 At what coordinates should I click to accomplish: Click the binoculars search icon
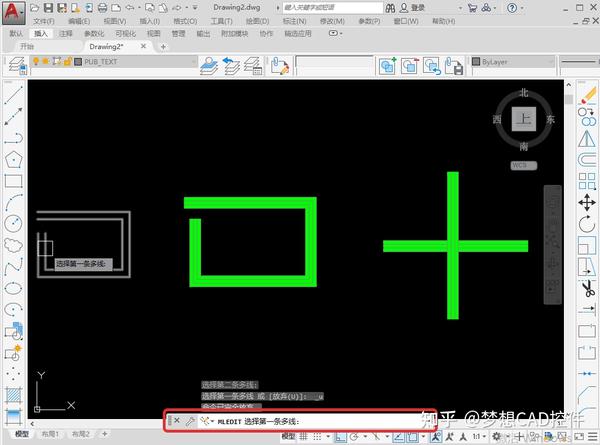click(390, 8)
